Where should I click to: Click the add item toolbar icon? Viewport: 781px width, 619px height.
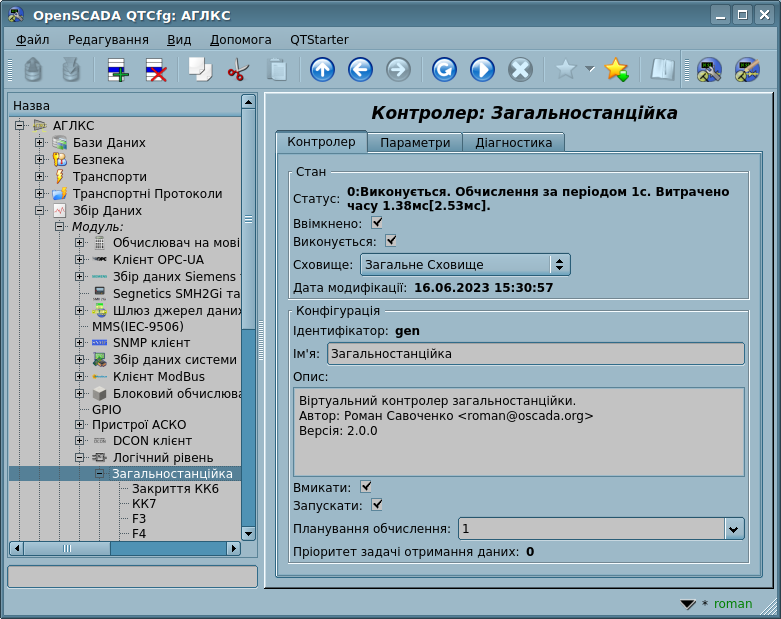[117, 70]
